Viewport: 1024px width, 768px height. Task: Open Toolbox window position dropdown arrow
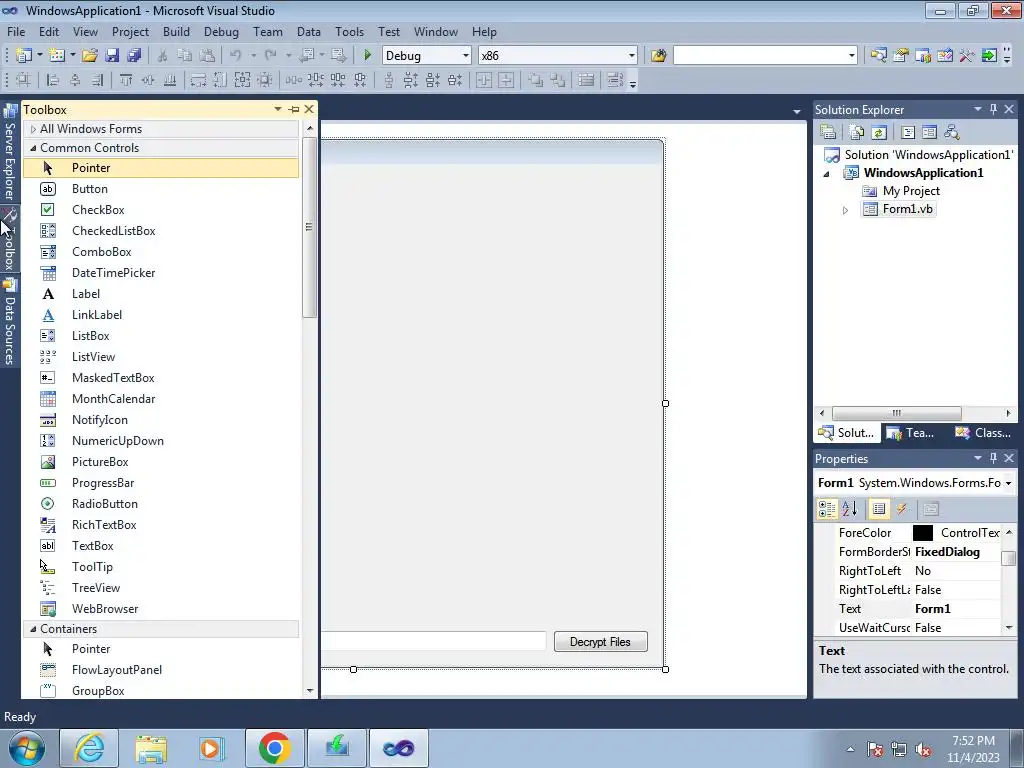pyautogui.click(x=278, y=109)
